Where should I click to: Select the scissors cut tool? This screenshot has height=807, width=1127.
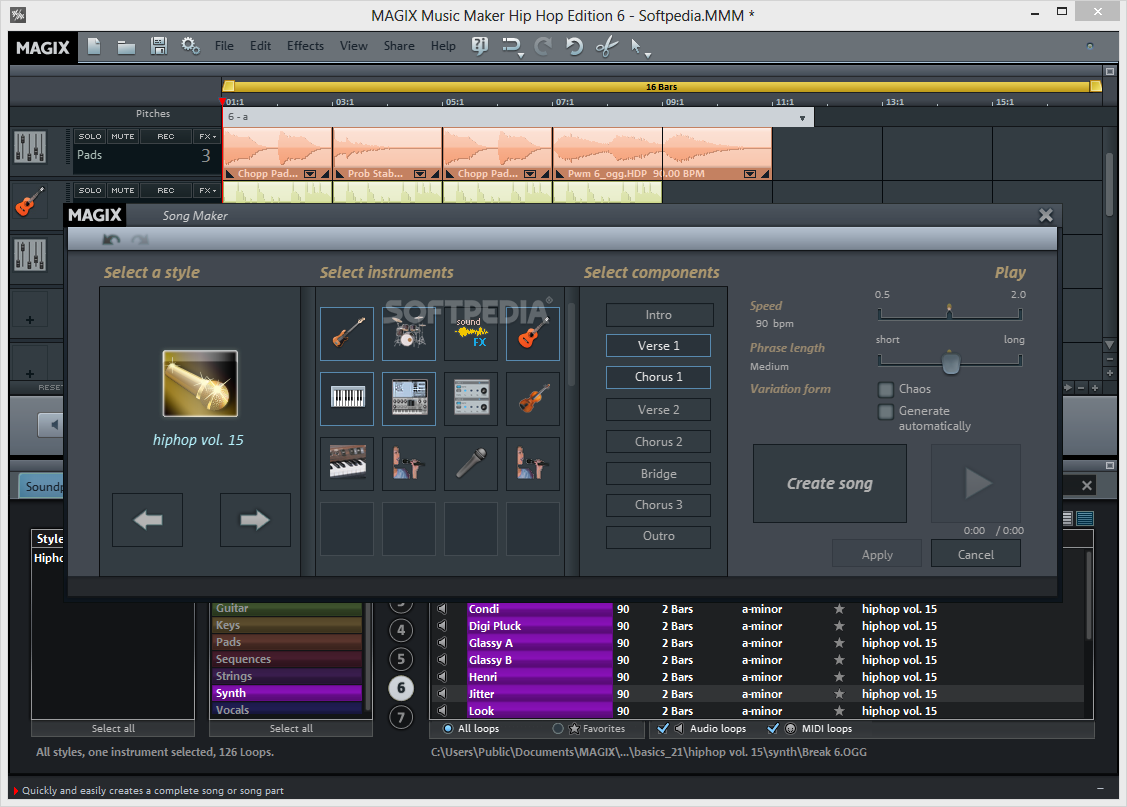coord(607,47)
